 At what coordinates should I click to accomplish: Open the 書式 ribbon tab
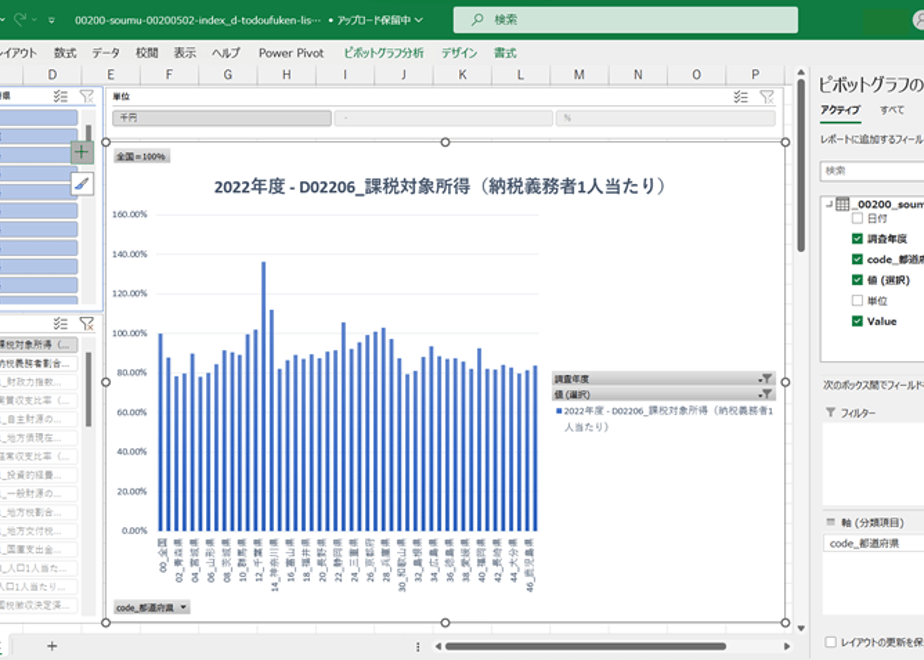(505, 53)
